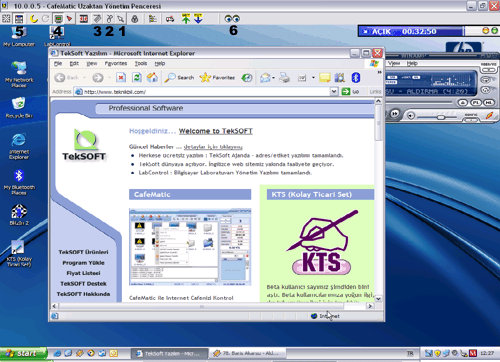500x362 pixels.
Task: Open the Favorites menu in Internet Explorer
Action: click(x=116, y=63)
